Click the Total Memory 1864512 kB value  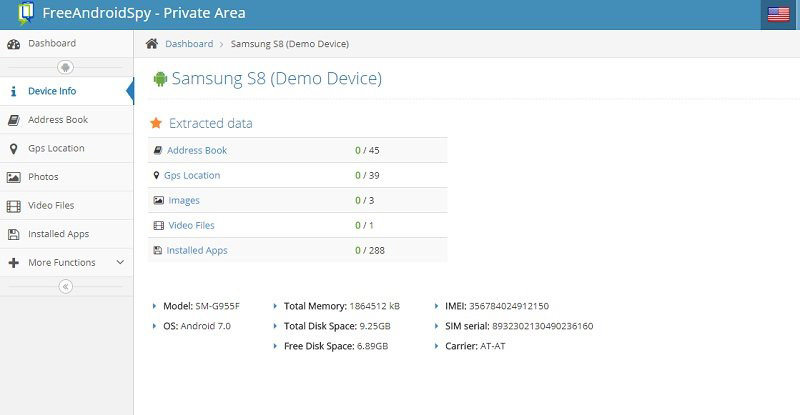click(x=374, y=306)
